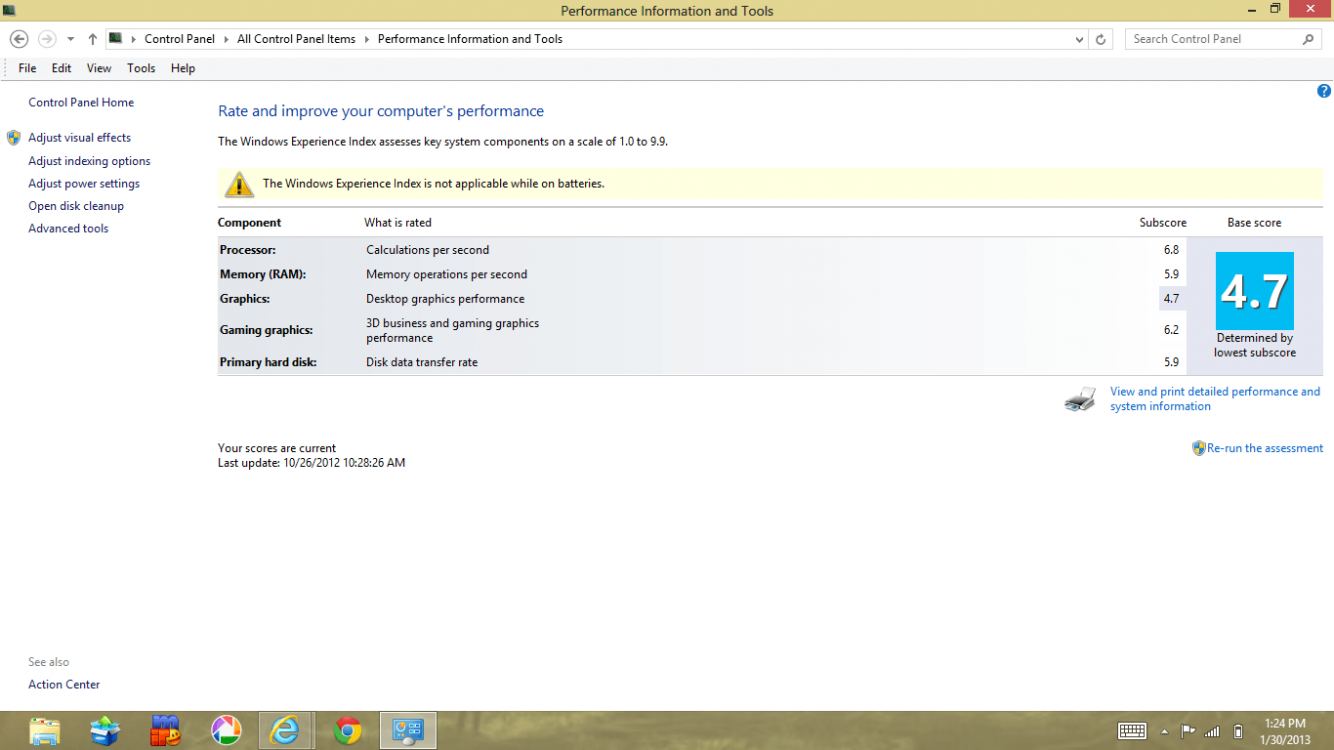
Task: Open the colorful books app on the taskbar
Action: (165, 731)
